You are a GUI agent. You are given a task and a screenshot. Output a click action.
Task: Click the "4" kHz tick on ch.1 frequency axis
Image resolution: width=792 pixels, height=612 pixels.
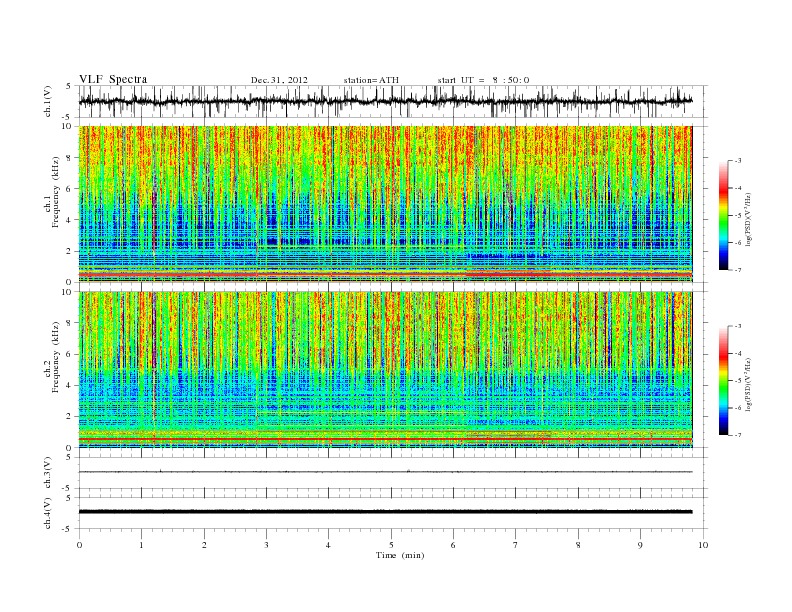click(x=70, y=220)
